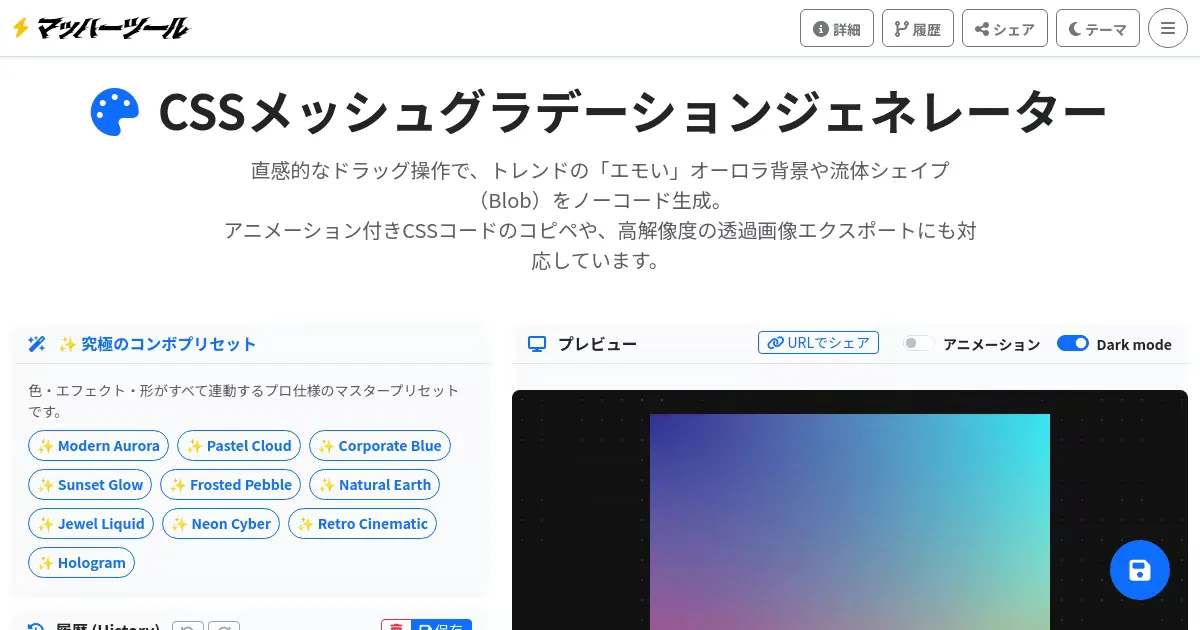Click the マッハーツール lightning logo
This screenshot has width=1200, height=630.
(x=100, y=28)
